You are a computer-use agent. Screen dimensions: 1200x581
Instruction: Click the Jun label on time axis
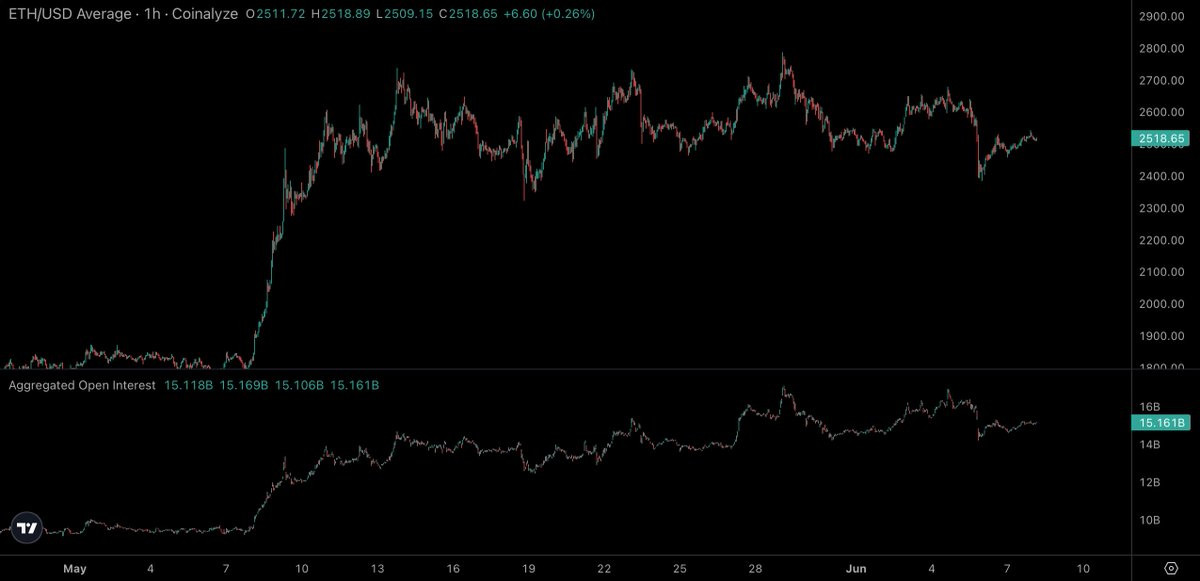pyautogui.click(x=854, y=568)
